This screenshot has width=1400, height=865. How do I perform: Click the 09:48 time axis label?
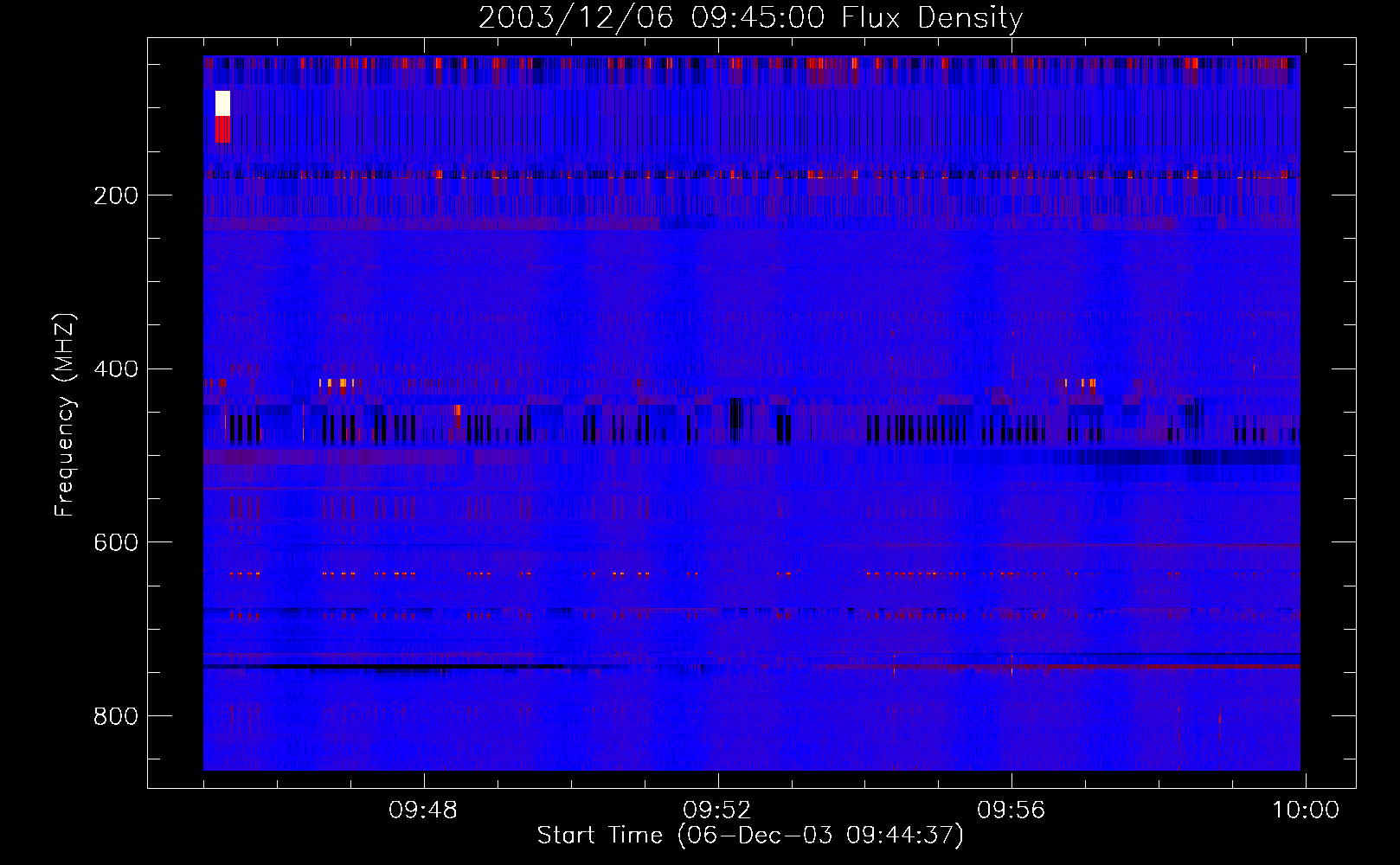click(x=423, y=811)
